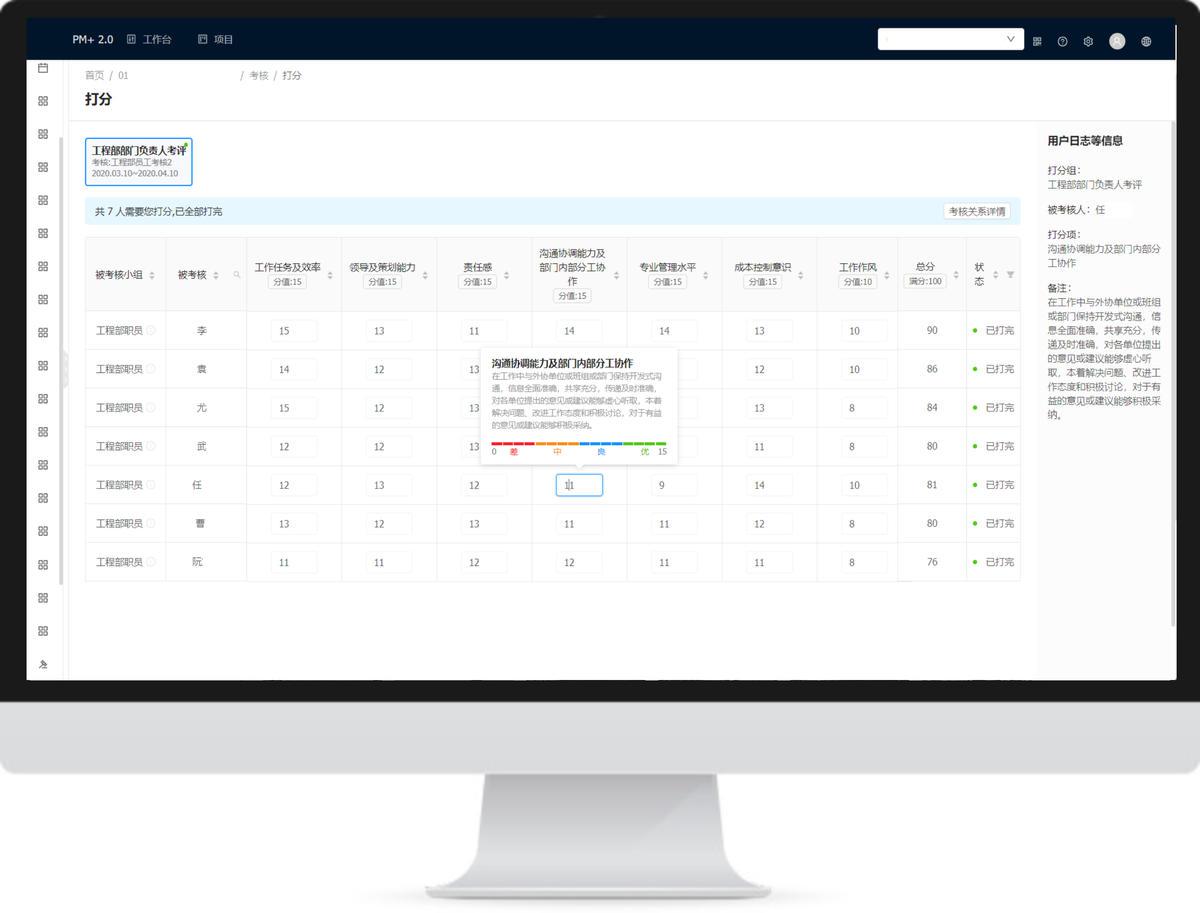Open the user avatar menu

pyautogui.click(x=1117, y=41)
